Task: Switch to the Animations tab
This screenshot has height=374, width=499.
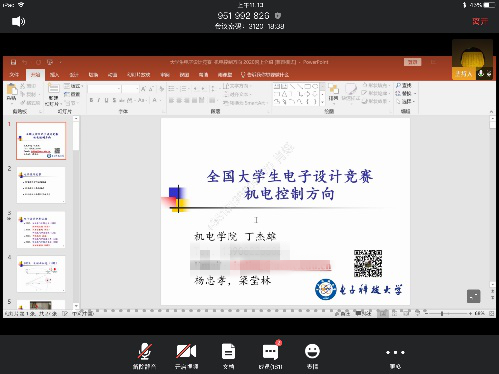Action: (x=113, y=75)
